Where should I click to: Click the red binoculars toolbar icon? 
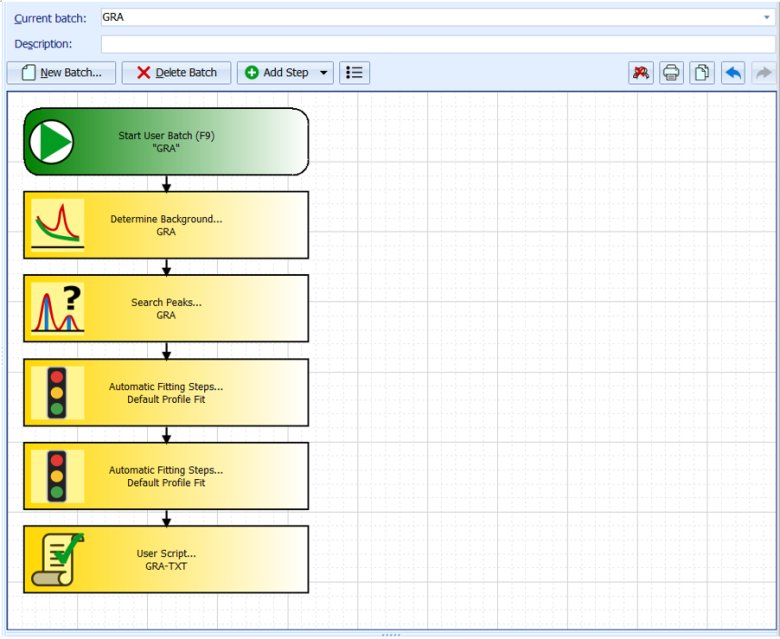[641, 73]
